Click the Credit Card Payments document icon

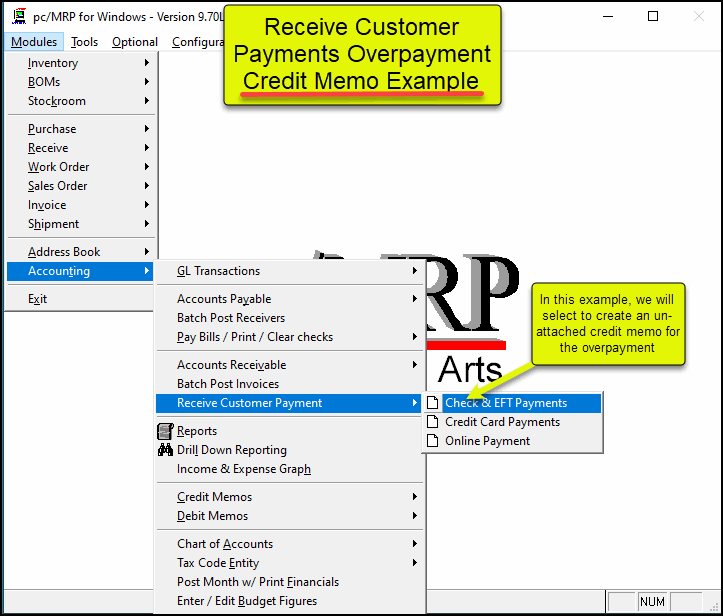[x=433, y=422]
